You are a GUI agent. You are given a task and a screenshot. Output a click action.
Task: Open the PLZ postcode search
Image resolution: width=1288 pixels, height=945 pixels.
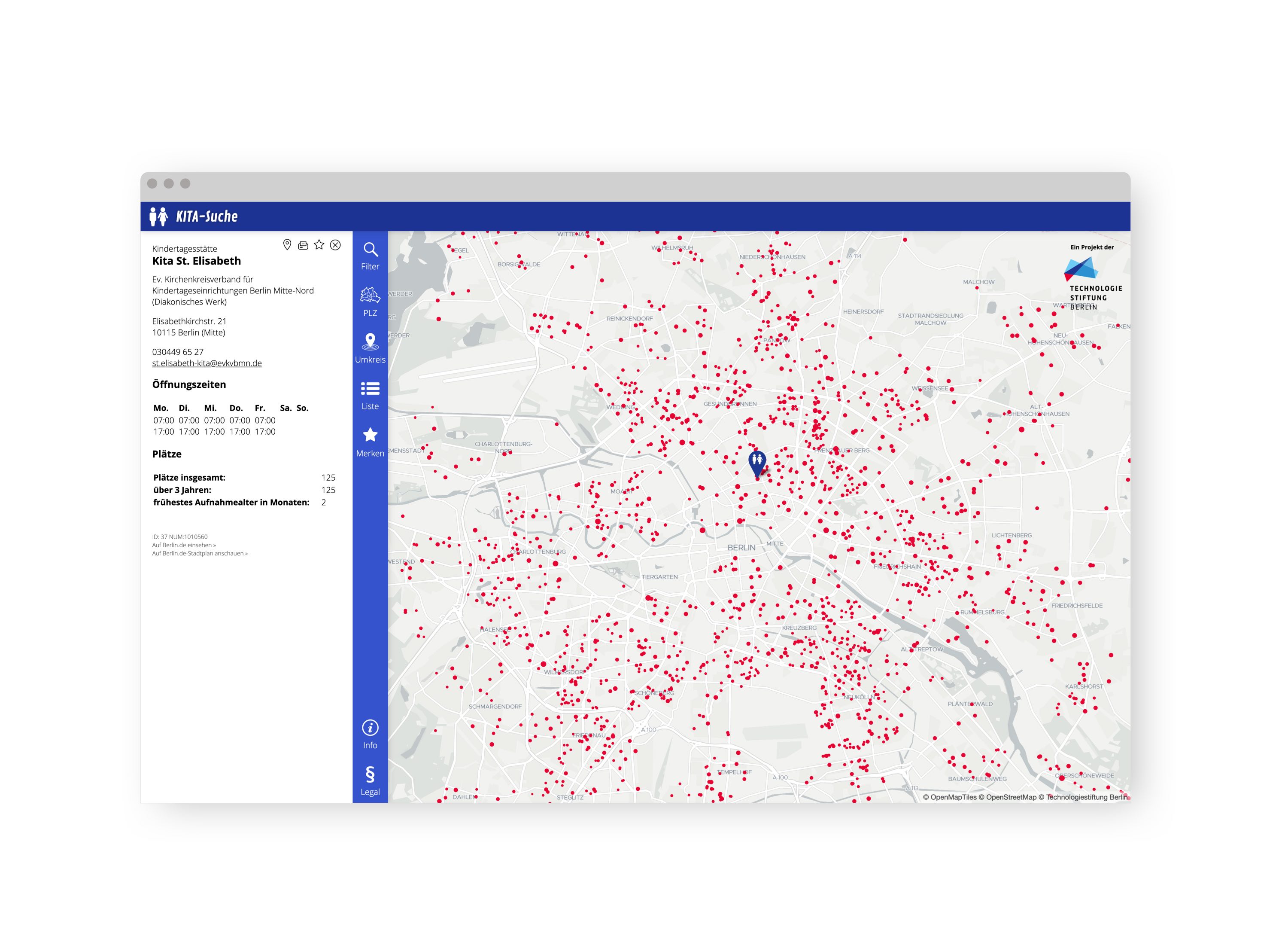click(x=370, y=302)
